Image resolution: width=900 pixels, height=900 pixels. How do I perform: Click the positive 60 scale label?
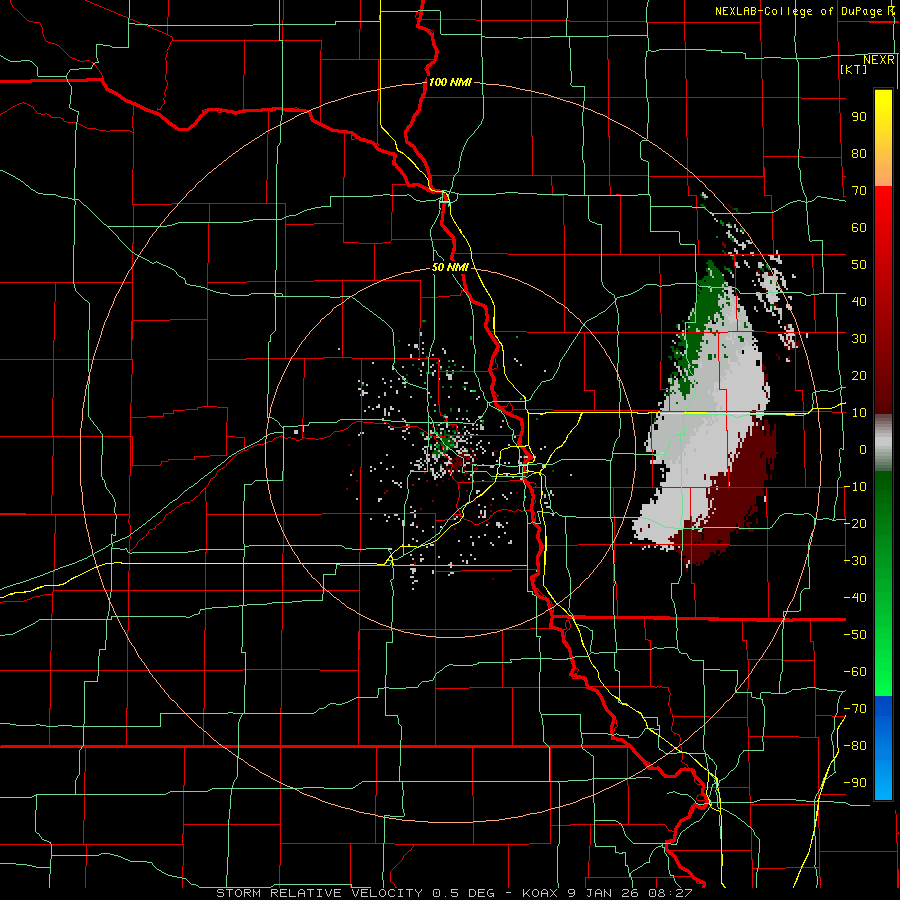click(859, 228)
